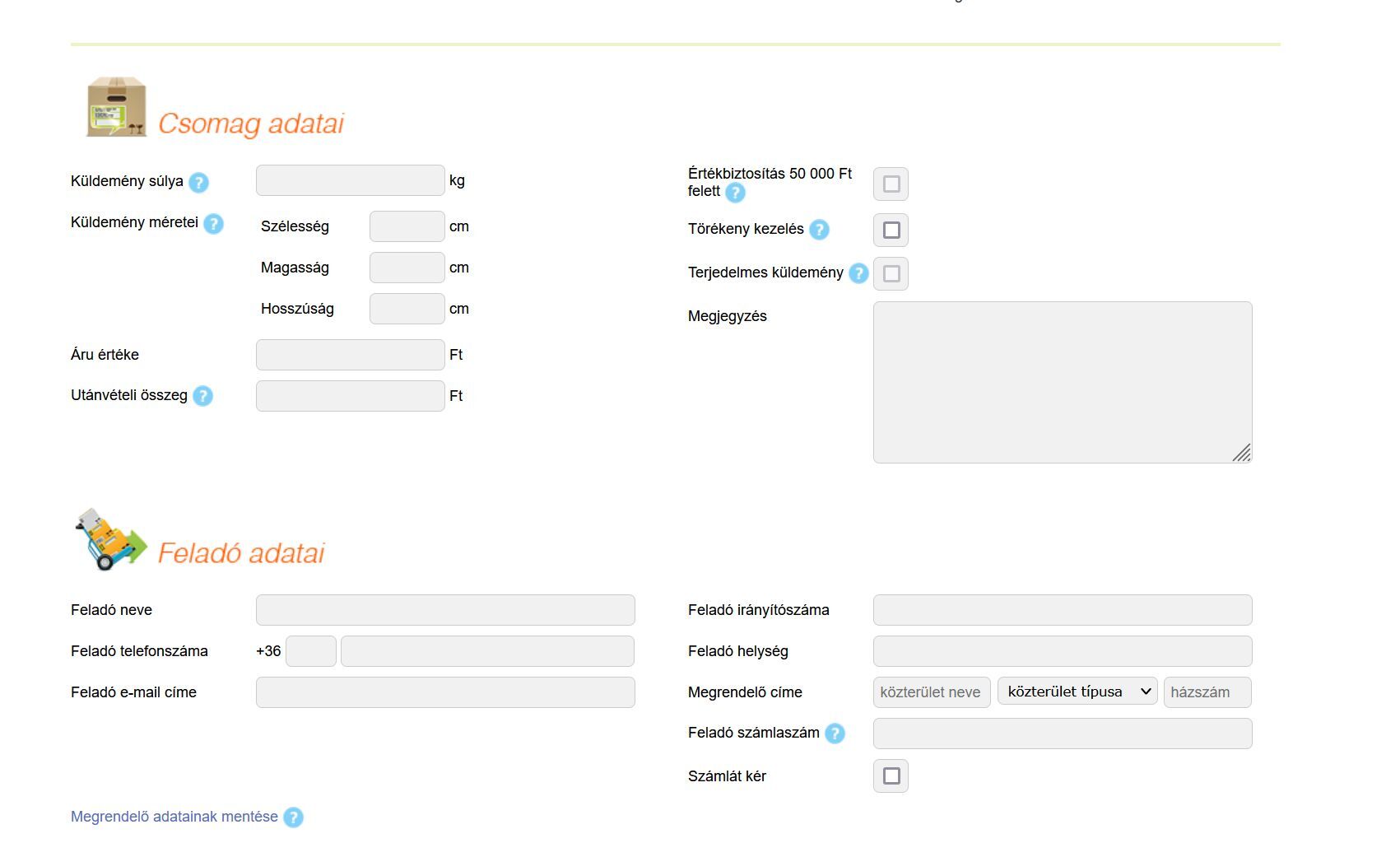The width and height of the screenshot is (1400, 843).
Task: Click the Törékeny kezelés label
Action: coord(746,229)
